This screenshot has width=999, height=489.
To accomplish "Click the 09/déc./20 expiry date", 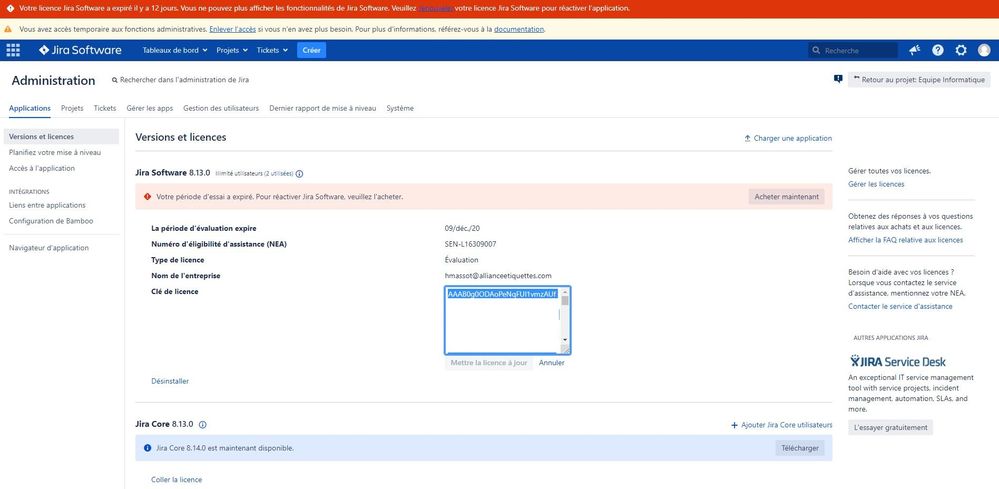I will [x=462, y=229].
